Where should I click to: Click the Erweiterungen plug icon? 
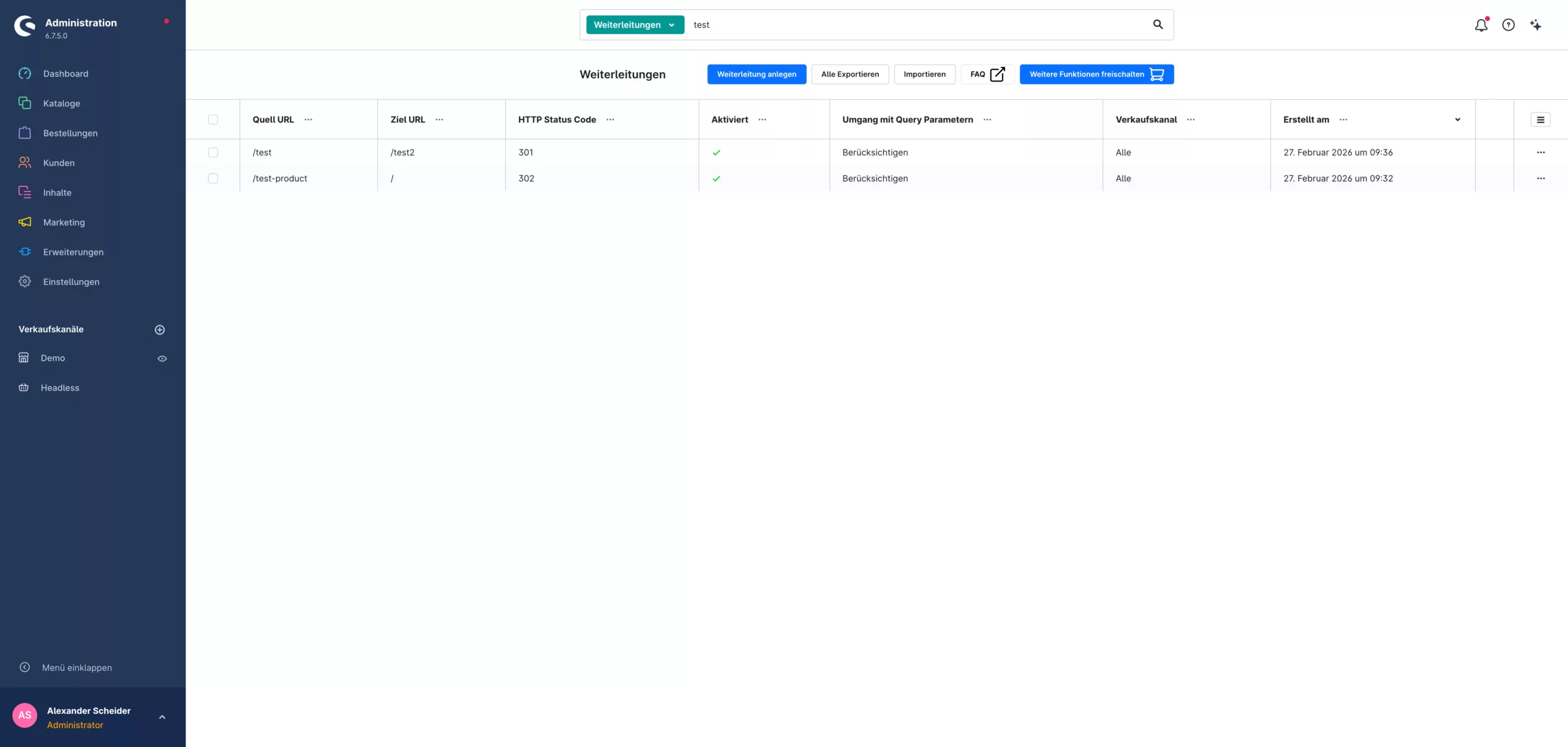tap(24, 251)
